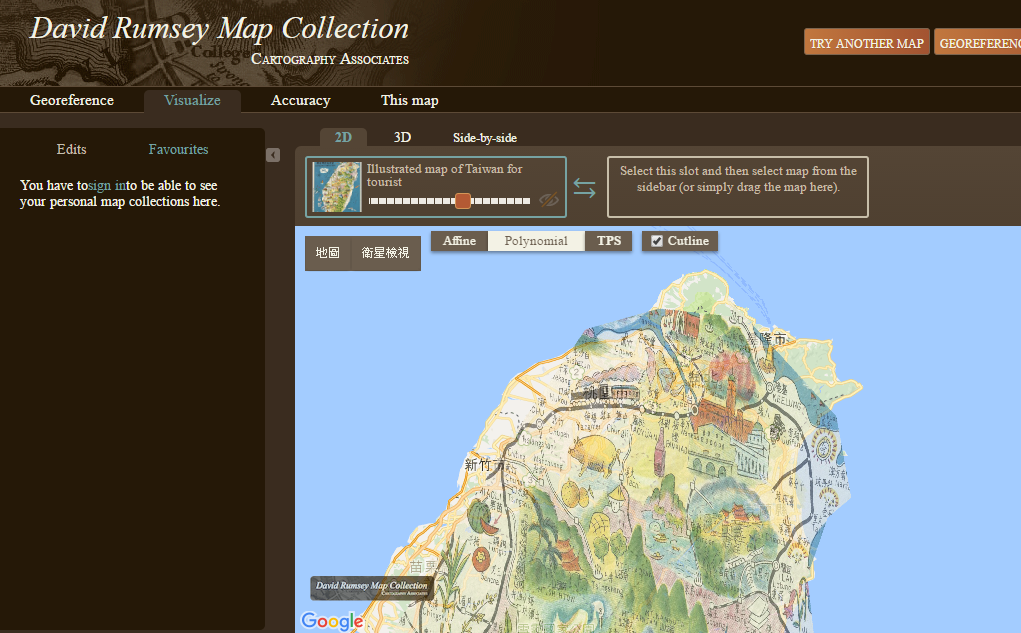This screenshot has height=633, width=1021.
Task: Switch base layer to 地圖 map
Action: tap(328, 253)
